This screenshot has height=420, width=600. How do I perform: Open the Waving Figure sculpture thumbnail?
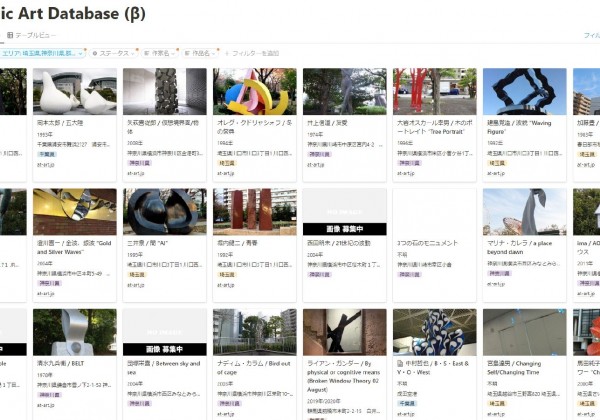[525, 91]
